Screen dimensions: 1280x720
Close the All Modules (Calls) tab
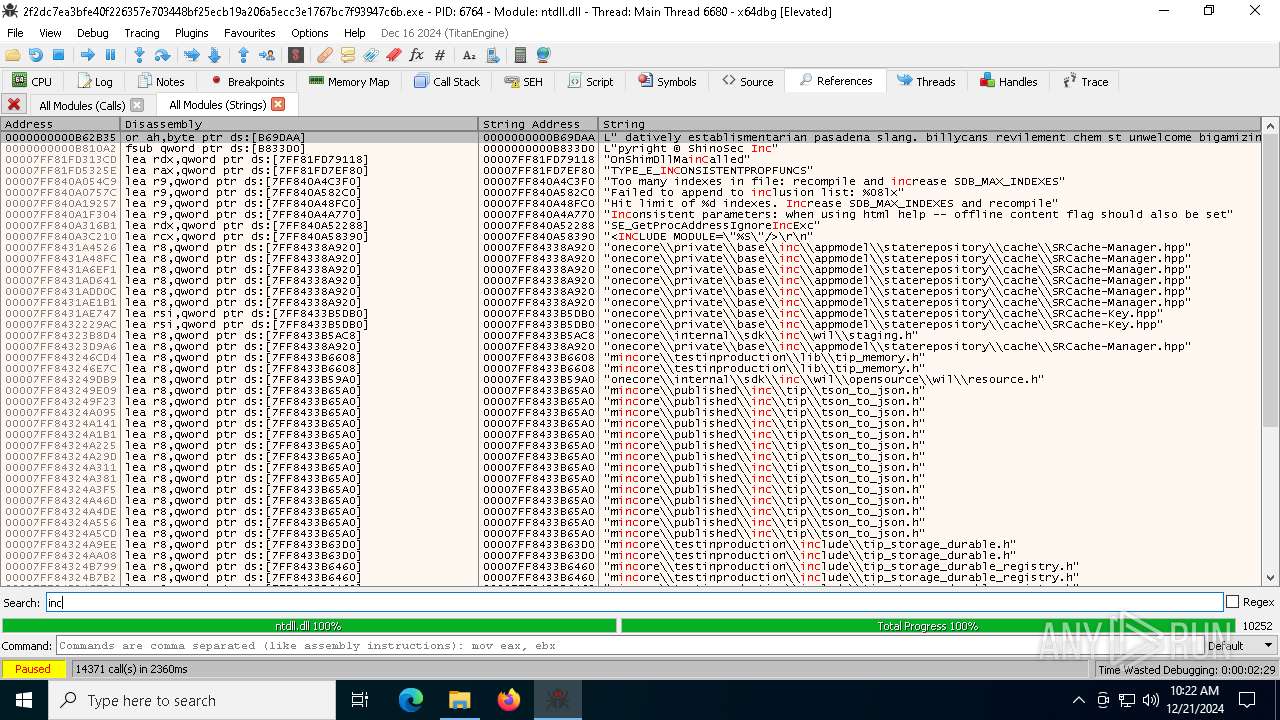tap(137, 105)
